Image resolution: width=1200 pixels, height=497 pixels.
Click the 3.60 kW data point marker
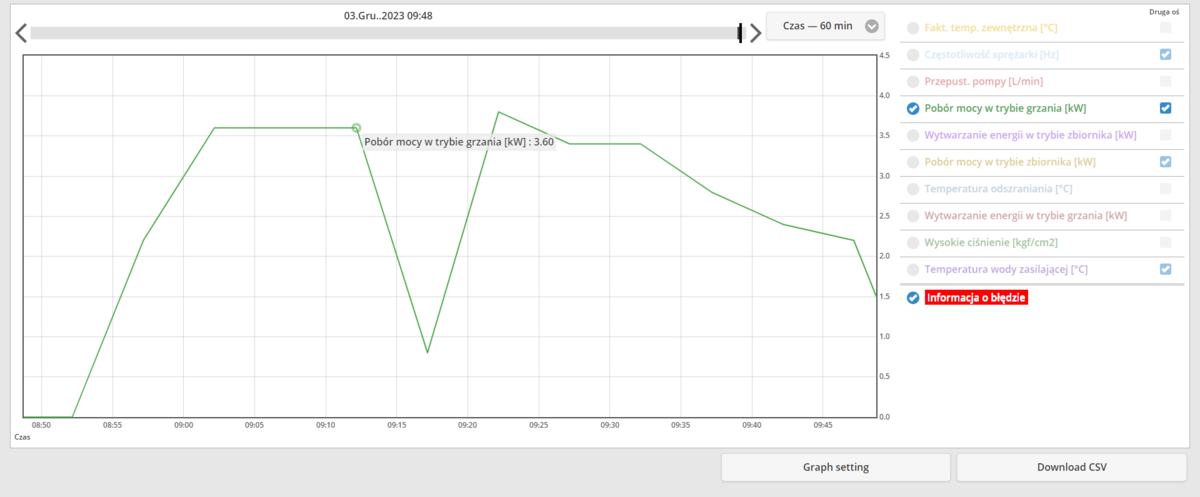[x=356, y=128]
